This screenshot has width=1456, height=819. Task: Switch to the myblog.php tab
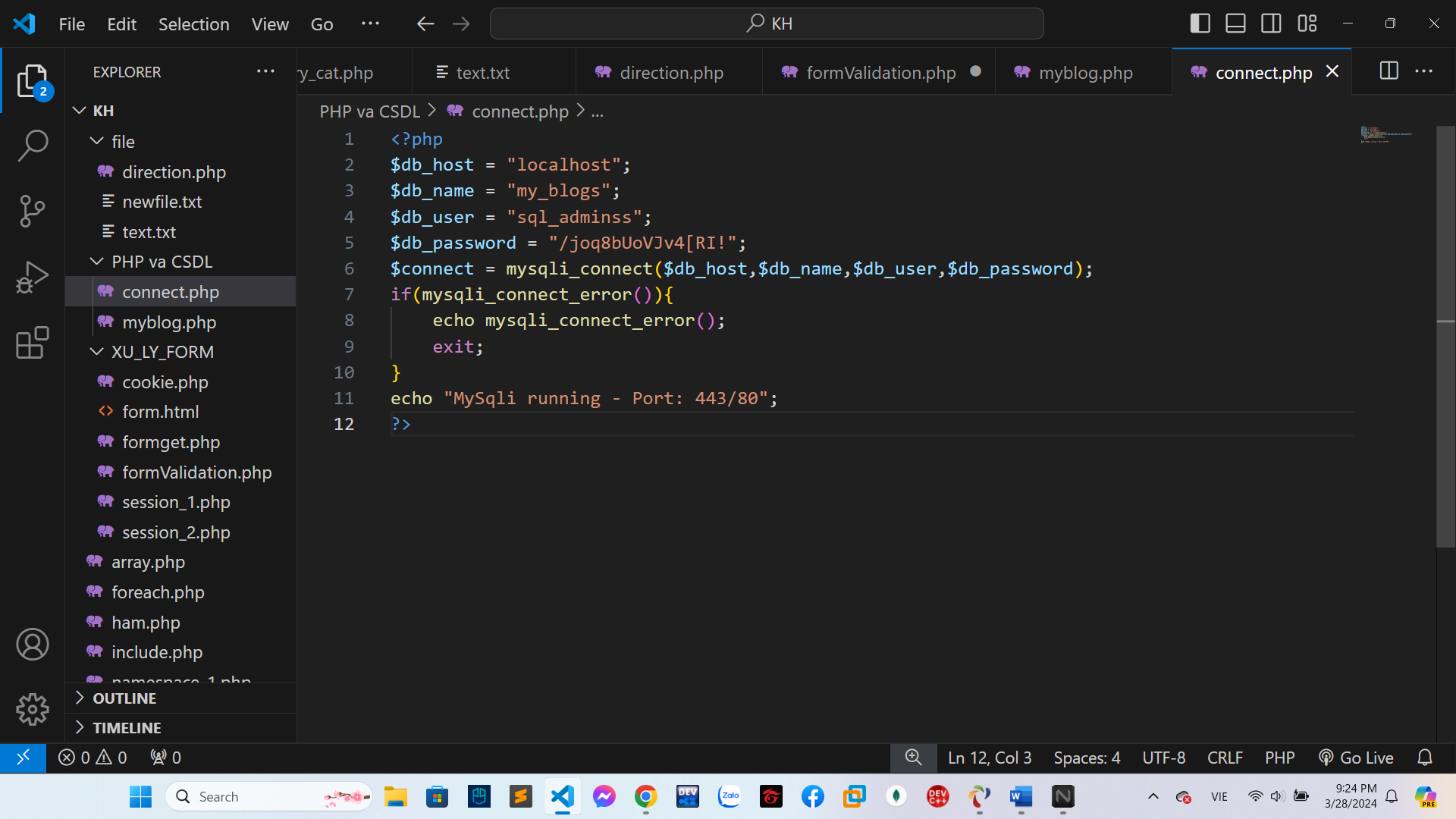1084,73
